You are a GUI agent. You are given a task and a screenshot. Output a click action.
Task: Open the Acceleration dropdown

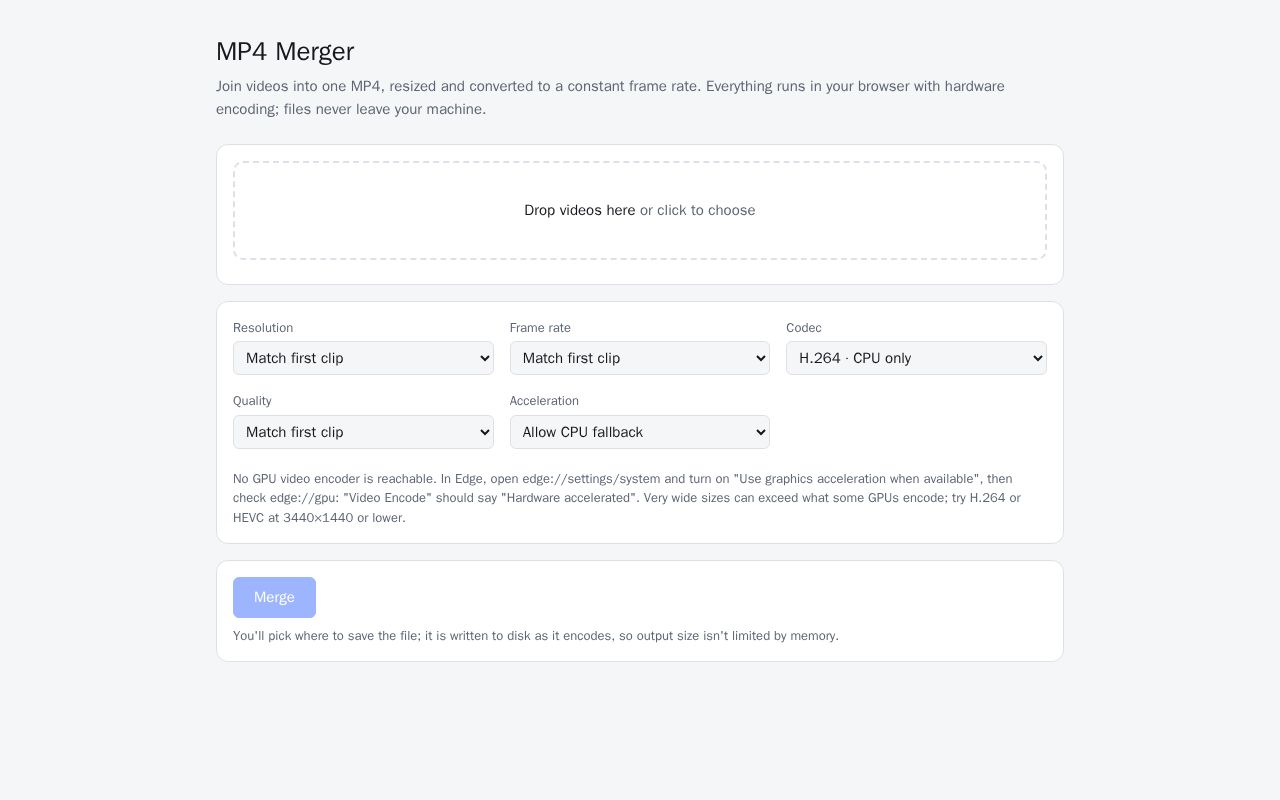pos(640,432)
